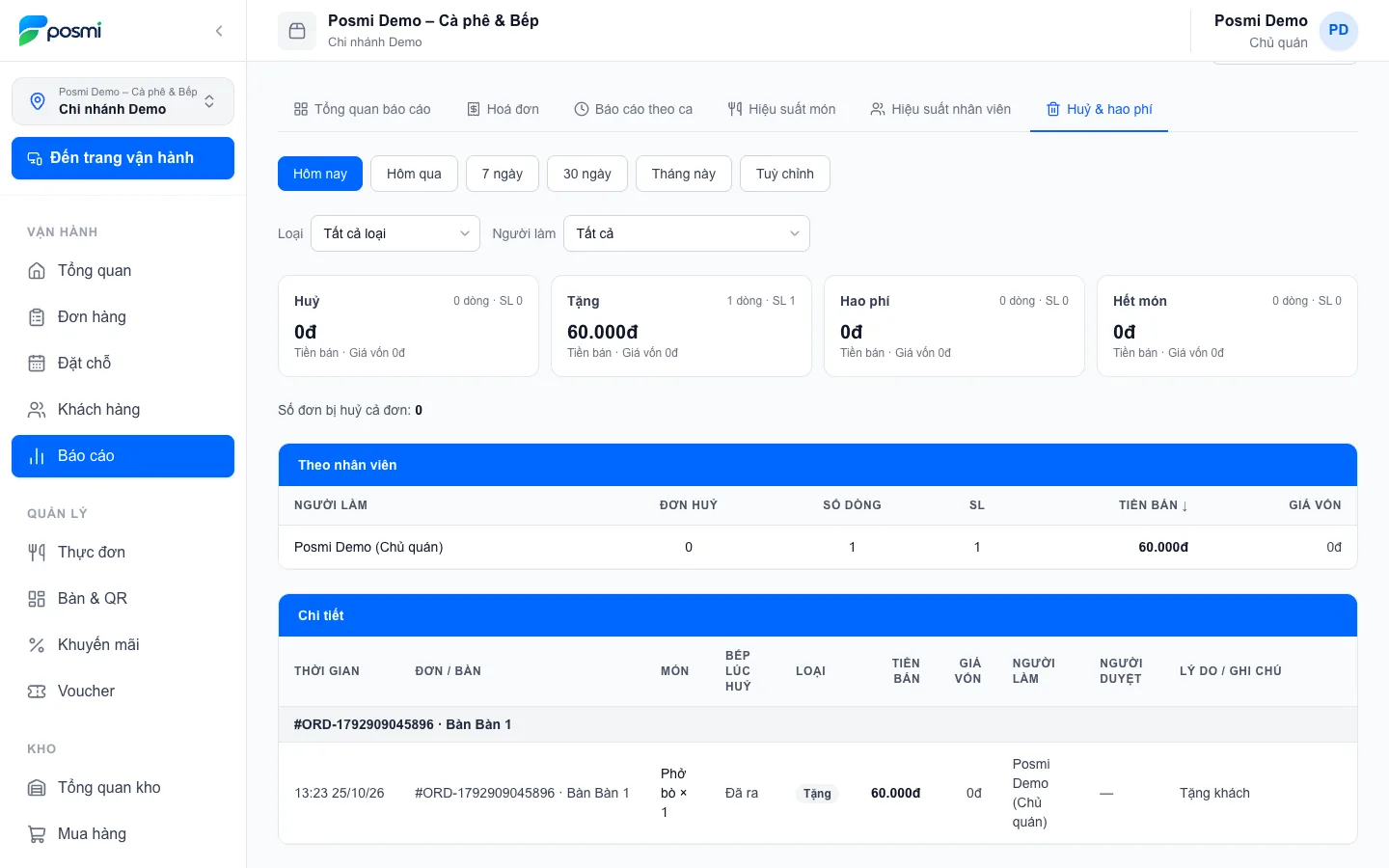Click the Đặt chỗ calendar icon
The width and height of the screenshot is (1389, 868).
pyautogui.click(x=37, y=364)
